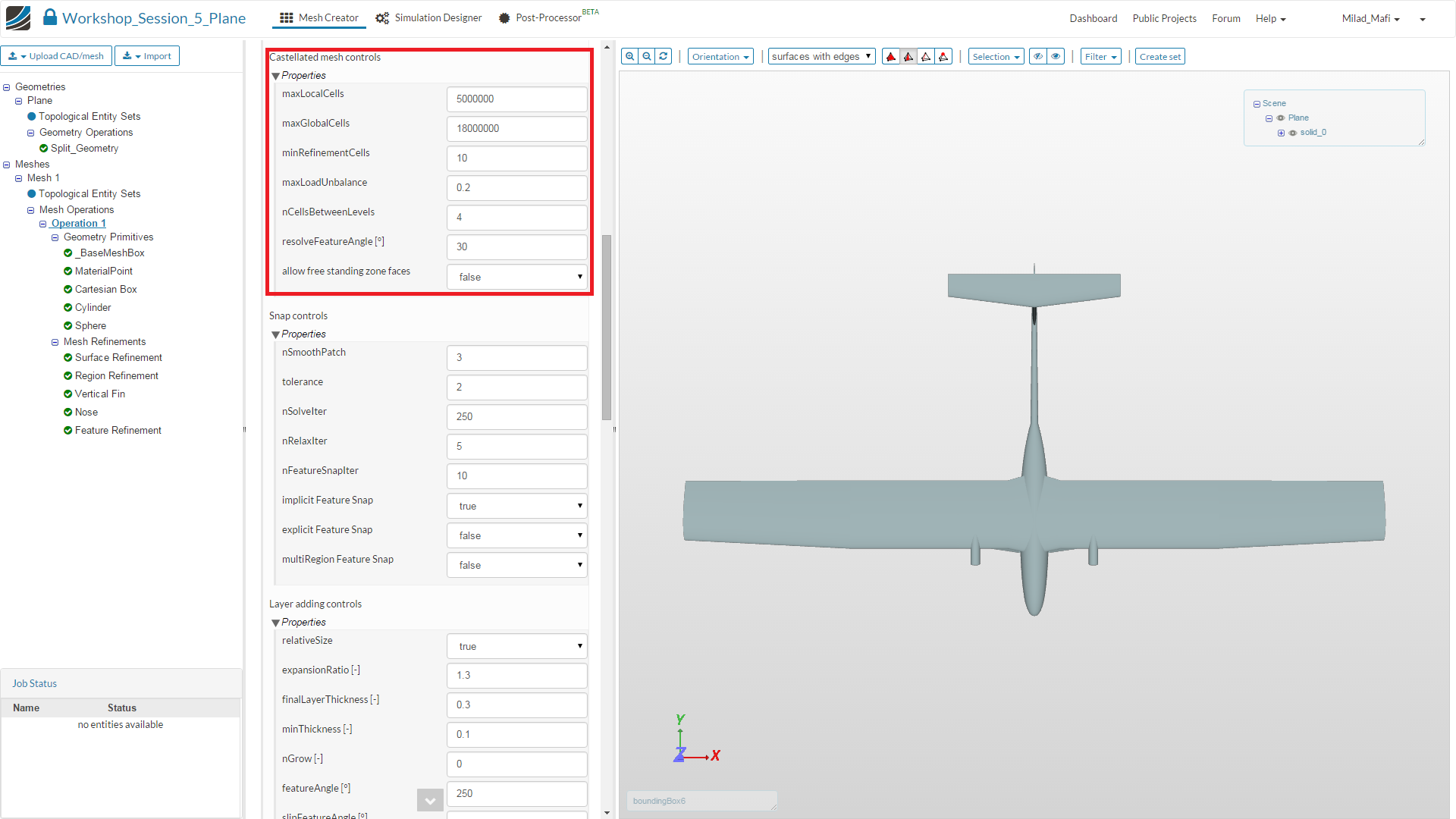Screen dimensions: 1456x819
Task: Reset the view with refresh icon
Action: pos(664,57)
